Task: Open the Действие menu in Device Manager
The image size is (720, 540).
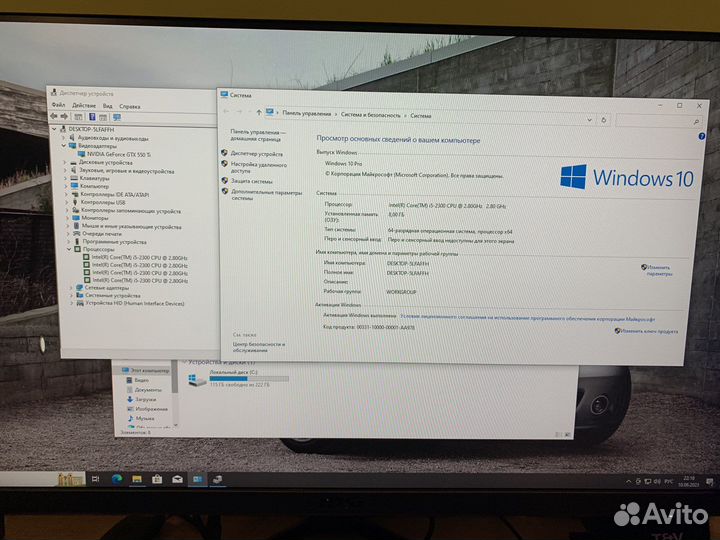Action: click(84, 106)
